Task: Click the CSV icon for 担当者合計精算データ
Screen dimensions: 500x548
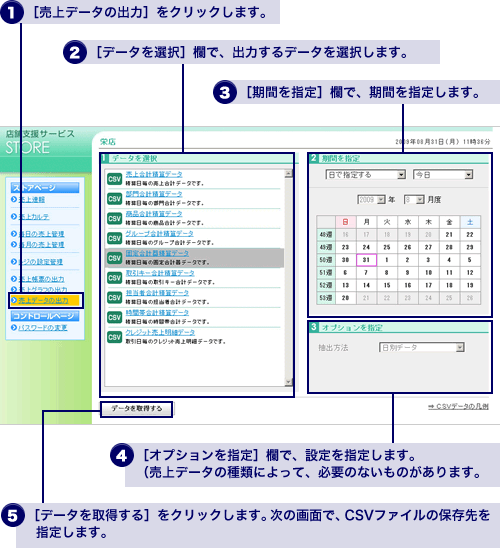Action: click(x=114, y=297)
